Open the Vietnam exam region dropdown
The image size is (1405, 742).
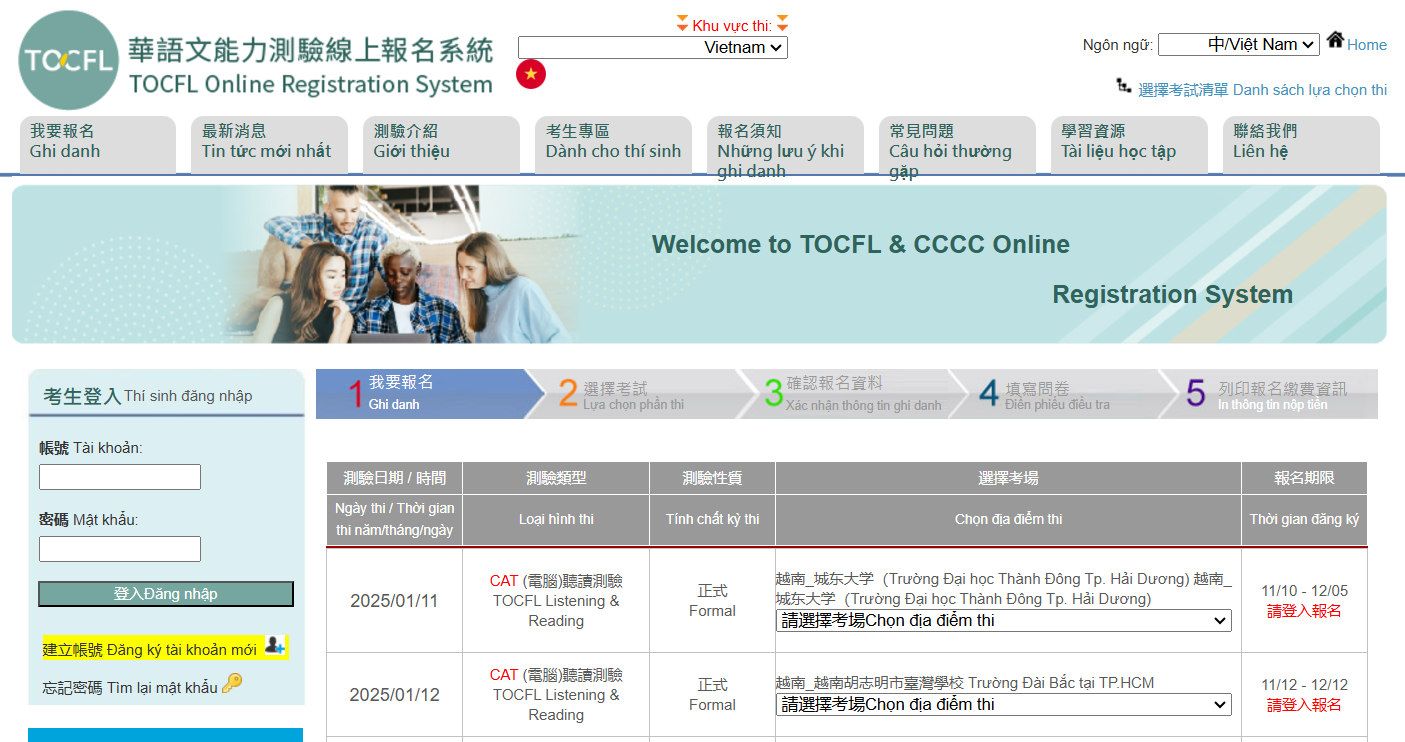653,47
